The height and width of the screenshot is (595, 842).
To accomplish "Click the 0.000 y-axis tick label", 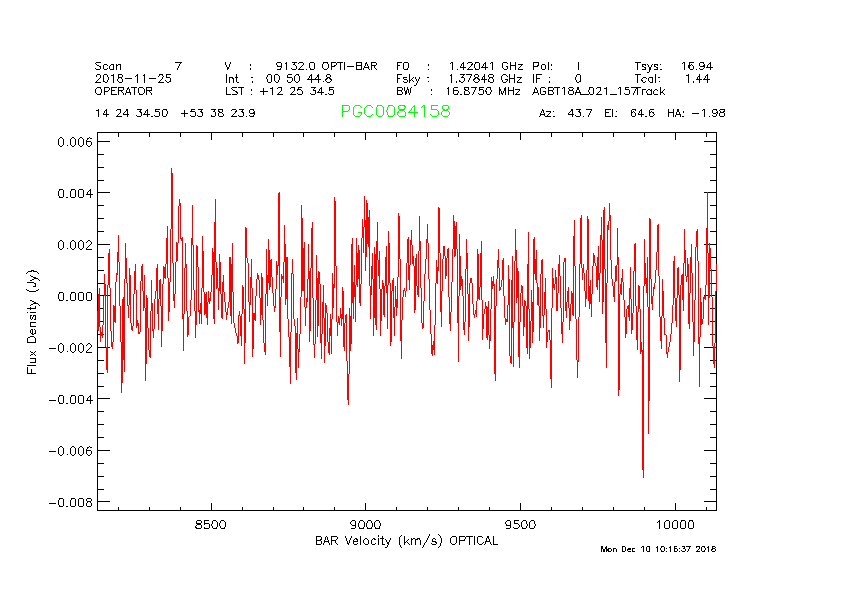I will click(72, 296).
